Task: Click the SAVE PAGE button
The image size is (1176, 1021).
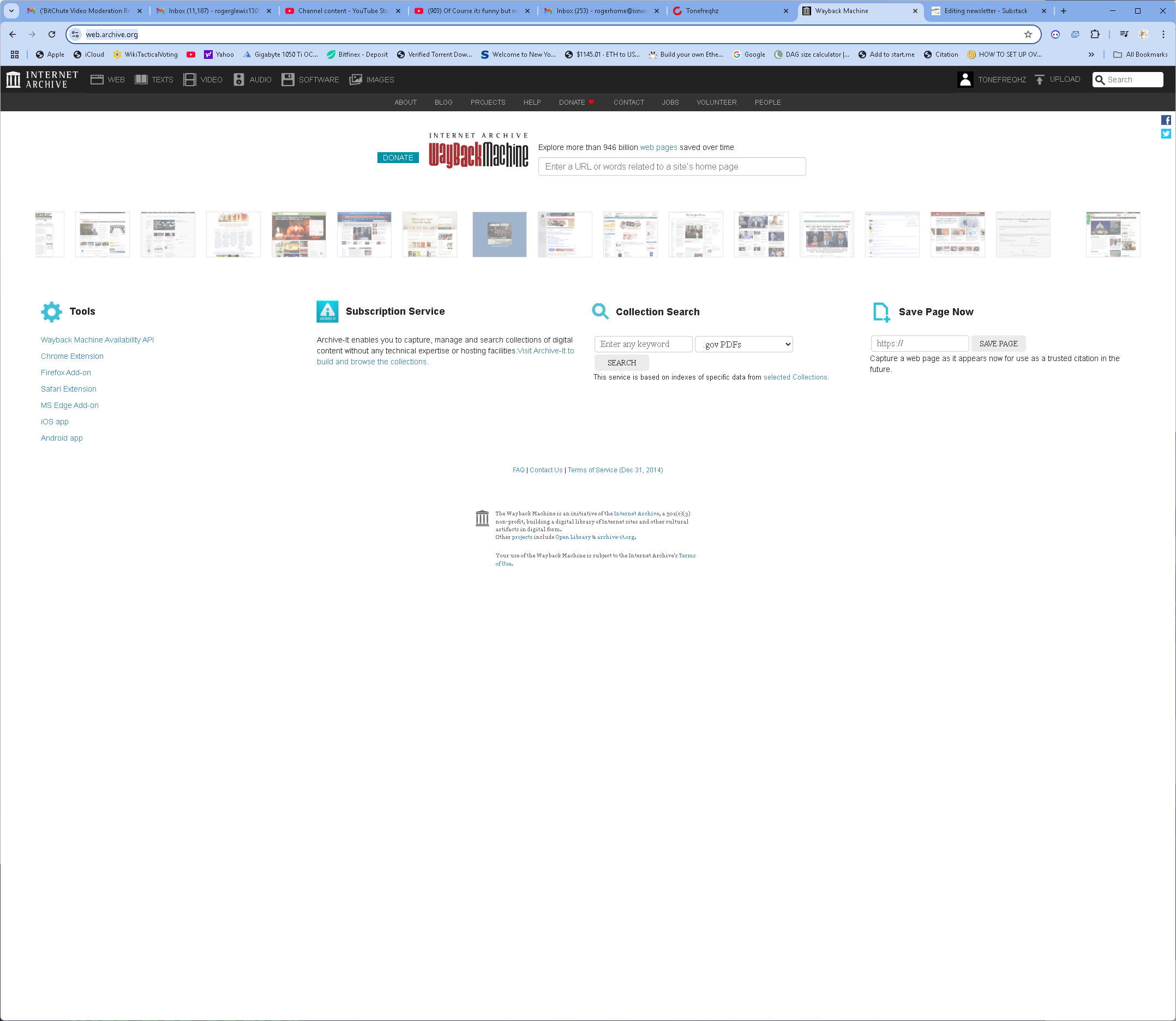Action: pos(998,344)
